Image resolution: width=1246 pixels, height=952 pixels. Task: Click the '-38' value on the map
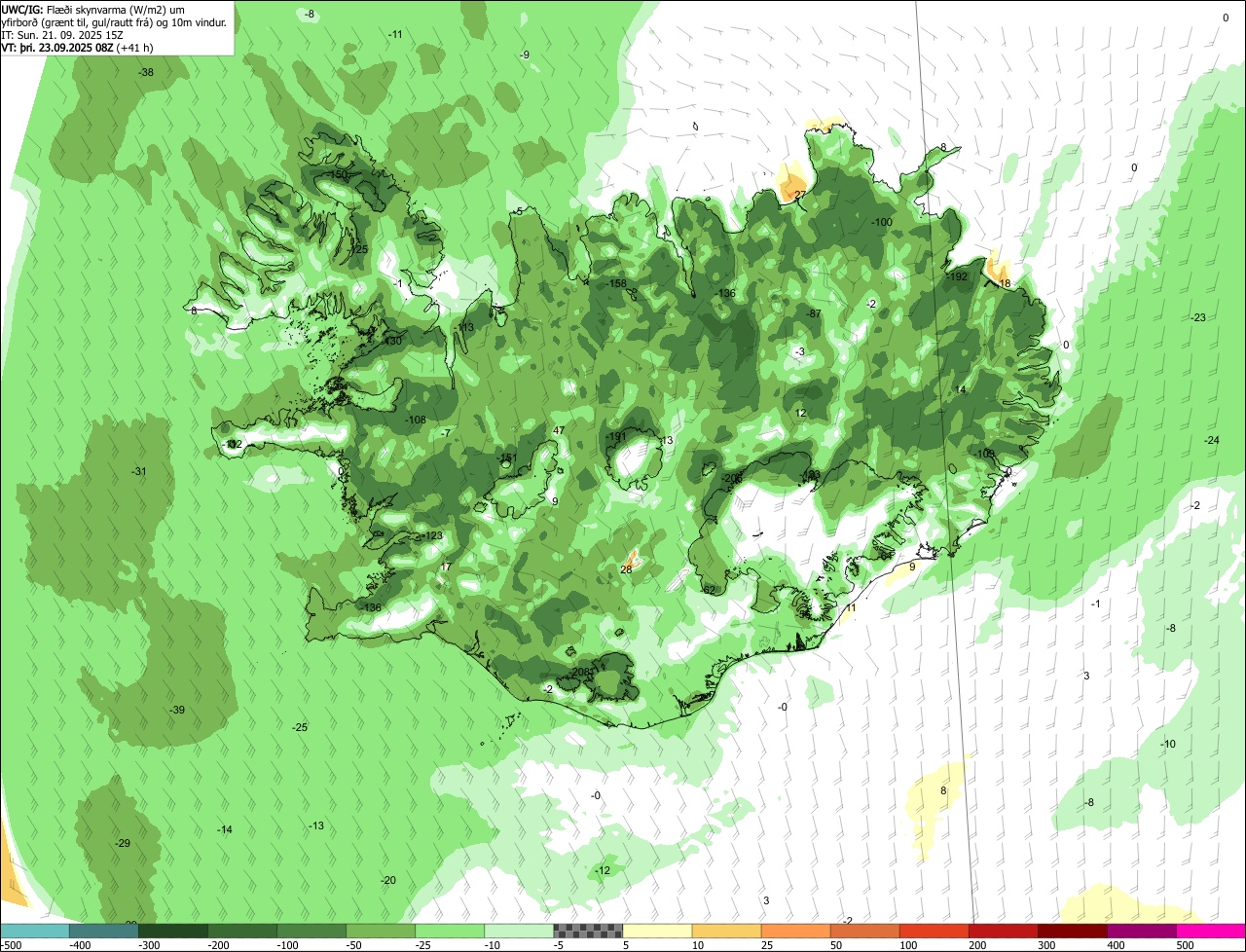click(146, 73)
